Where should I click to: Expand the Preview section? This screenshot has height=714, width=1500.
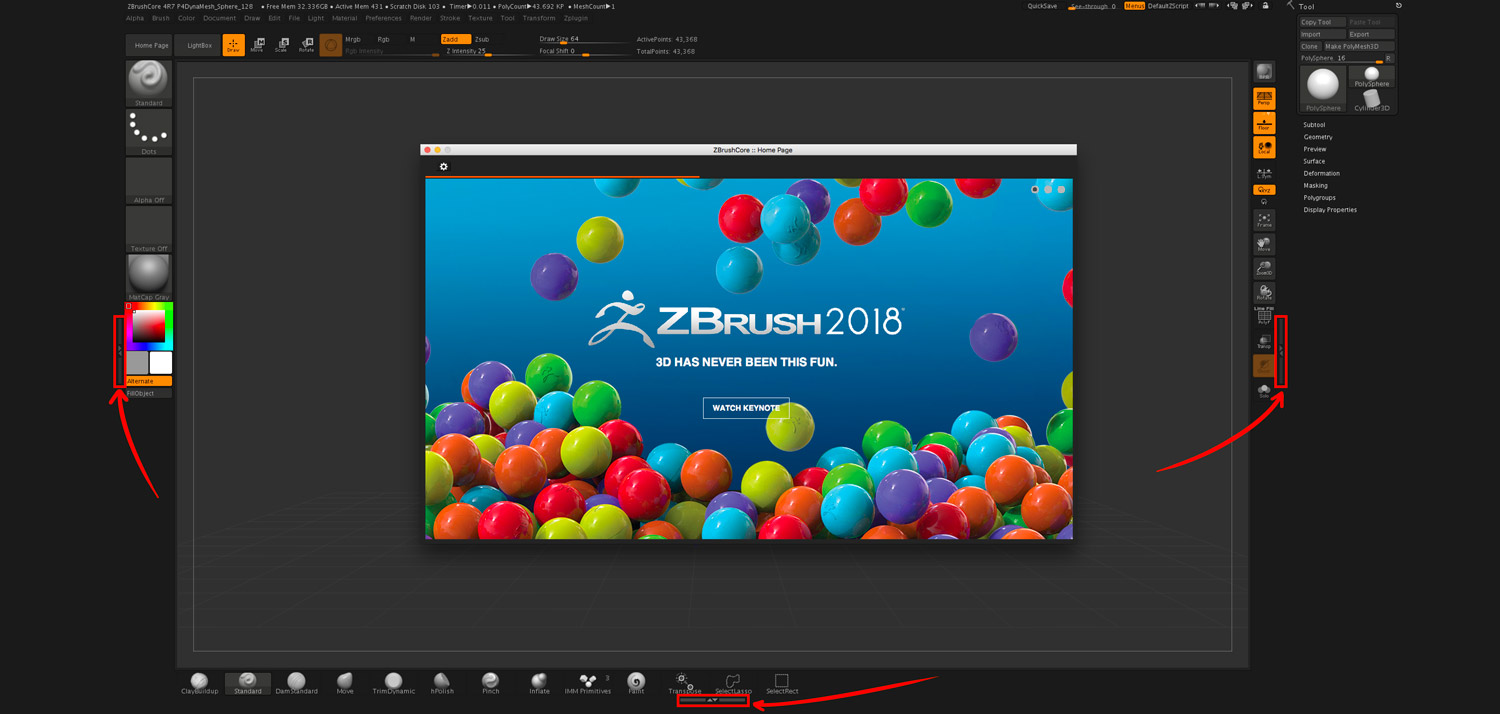pyautogui.click(x=1315, y=149)
